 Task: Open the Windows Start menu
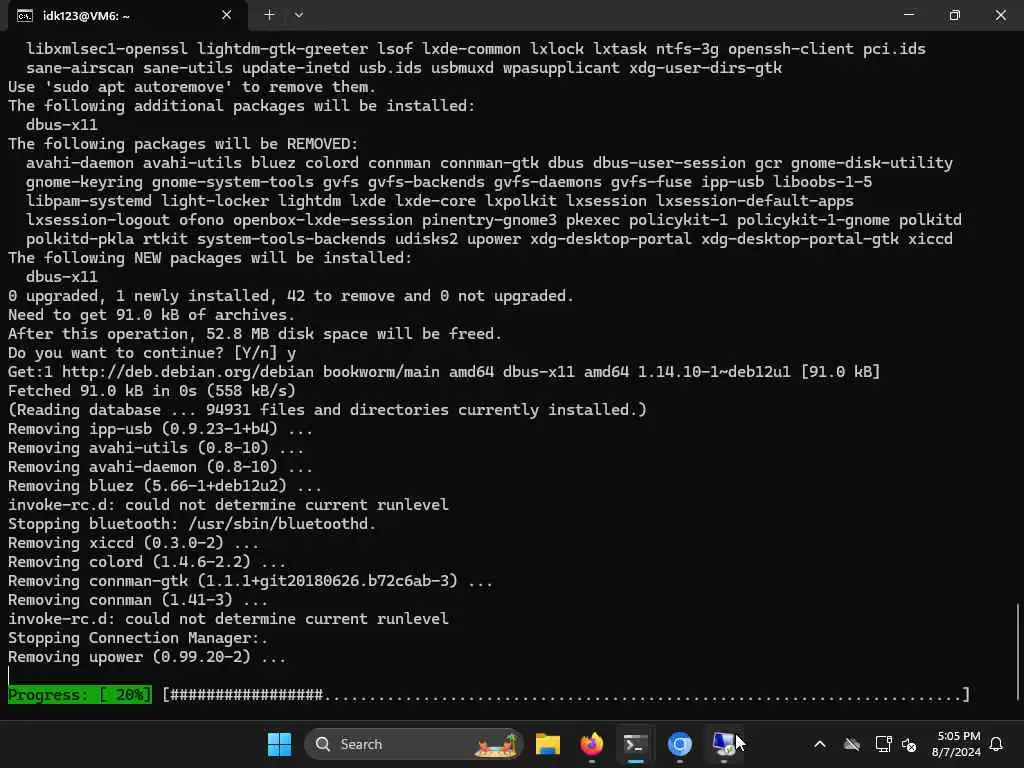280,744
